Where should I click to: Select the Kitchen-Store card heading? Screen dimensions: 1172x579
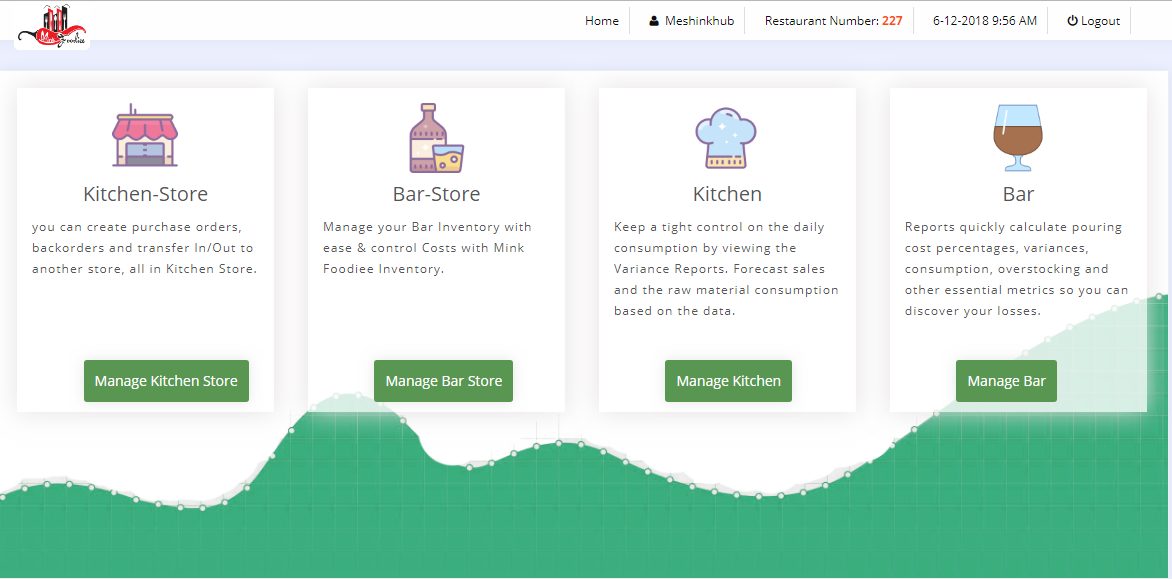pyautogui.click(x=145, y=194)
